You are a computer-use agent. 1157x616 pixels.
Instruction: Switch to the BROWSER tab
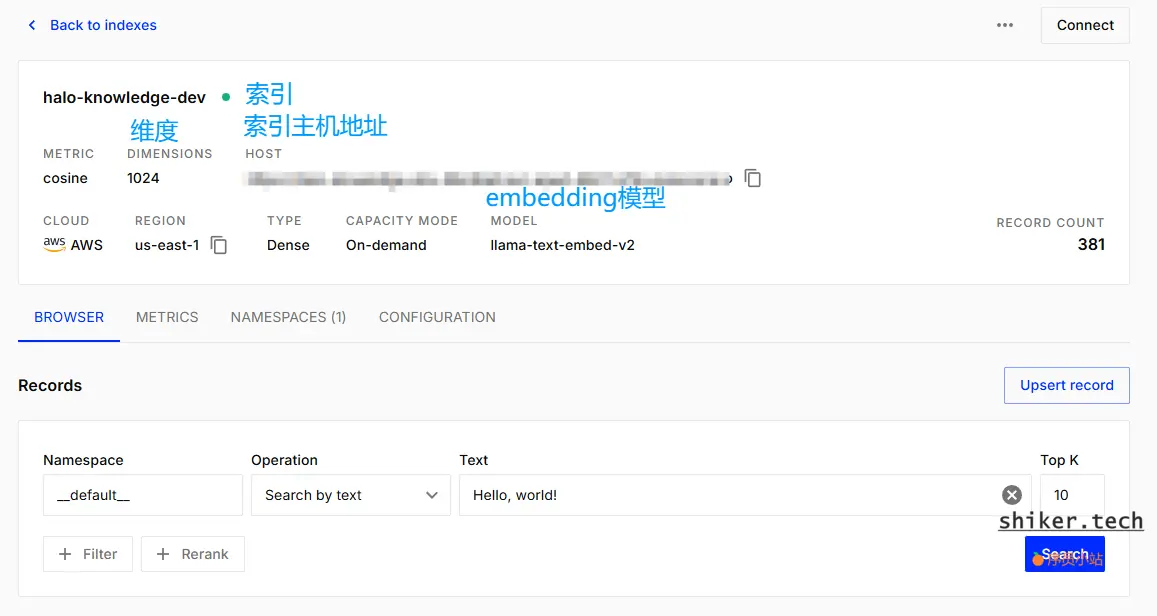(69, 317)
